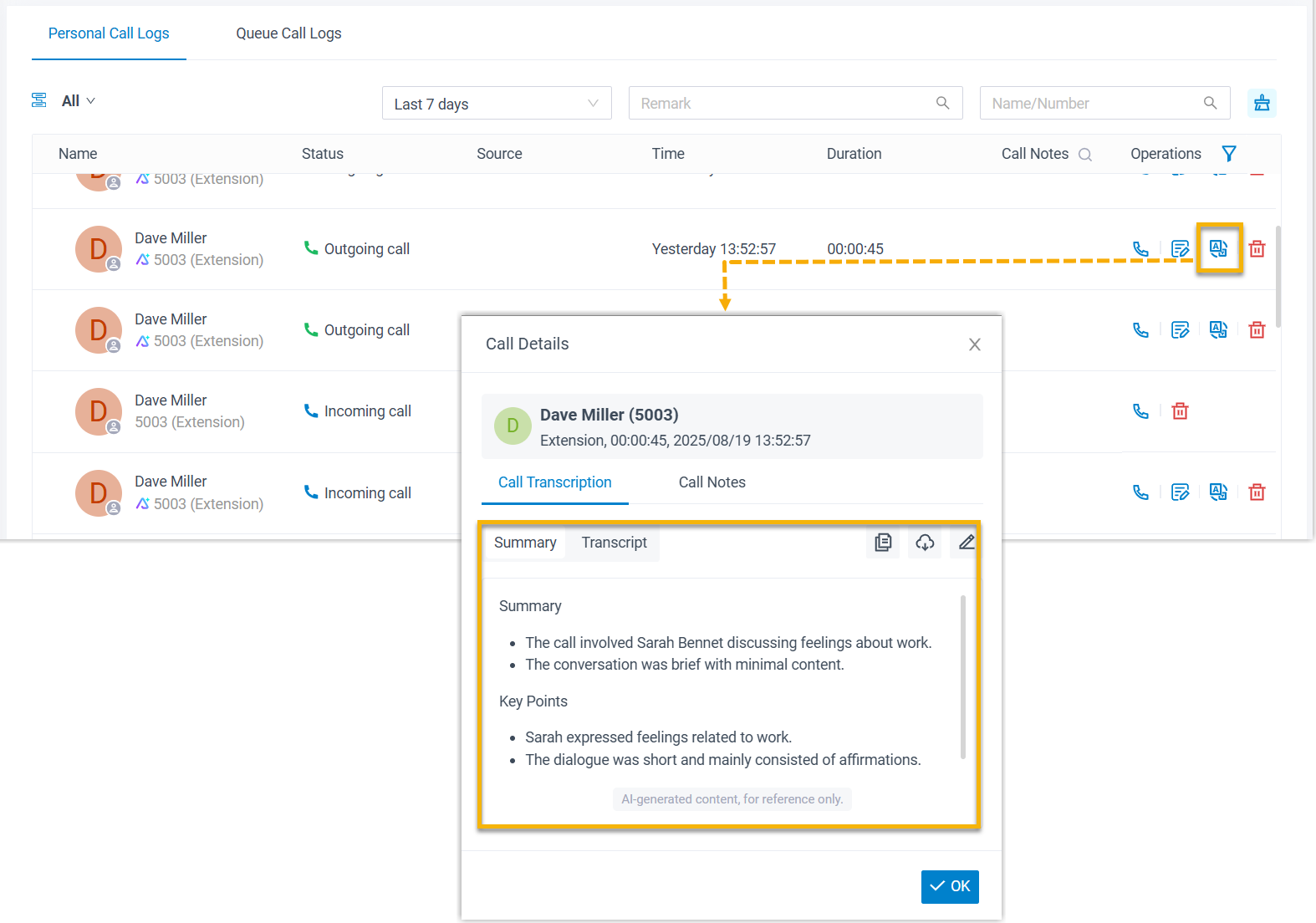Switch to Queue Call Logs tab

[x=288, y=33]
